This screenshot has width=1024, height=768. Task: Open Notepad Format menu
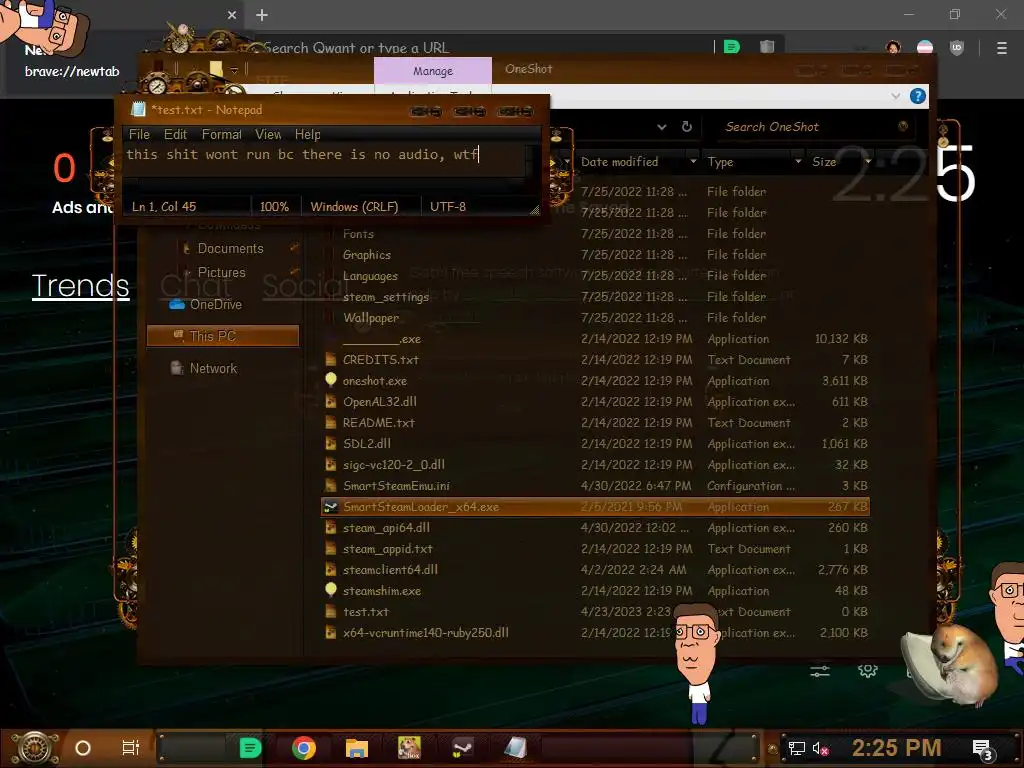click(x=221, y=134)
